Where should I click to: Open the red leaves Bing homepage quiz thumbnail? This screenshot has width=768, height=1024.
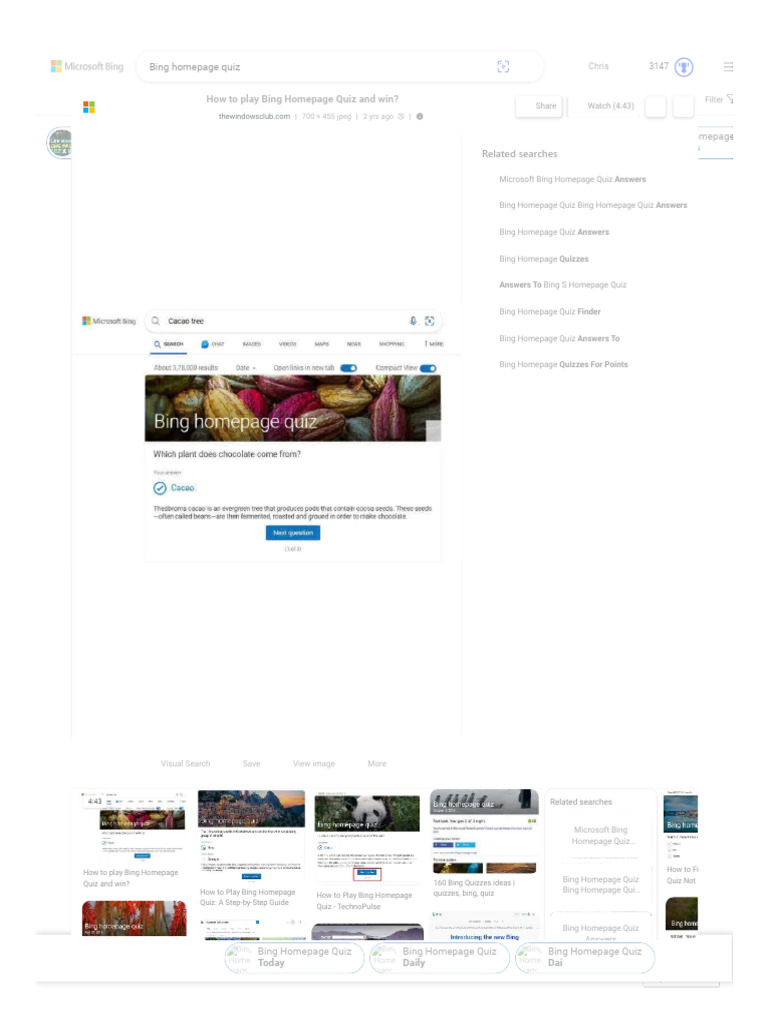134,918
